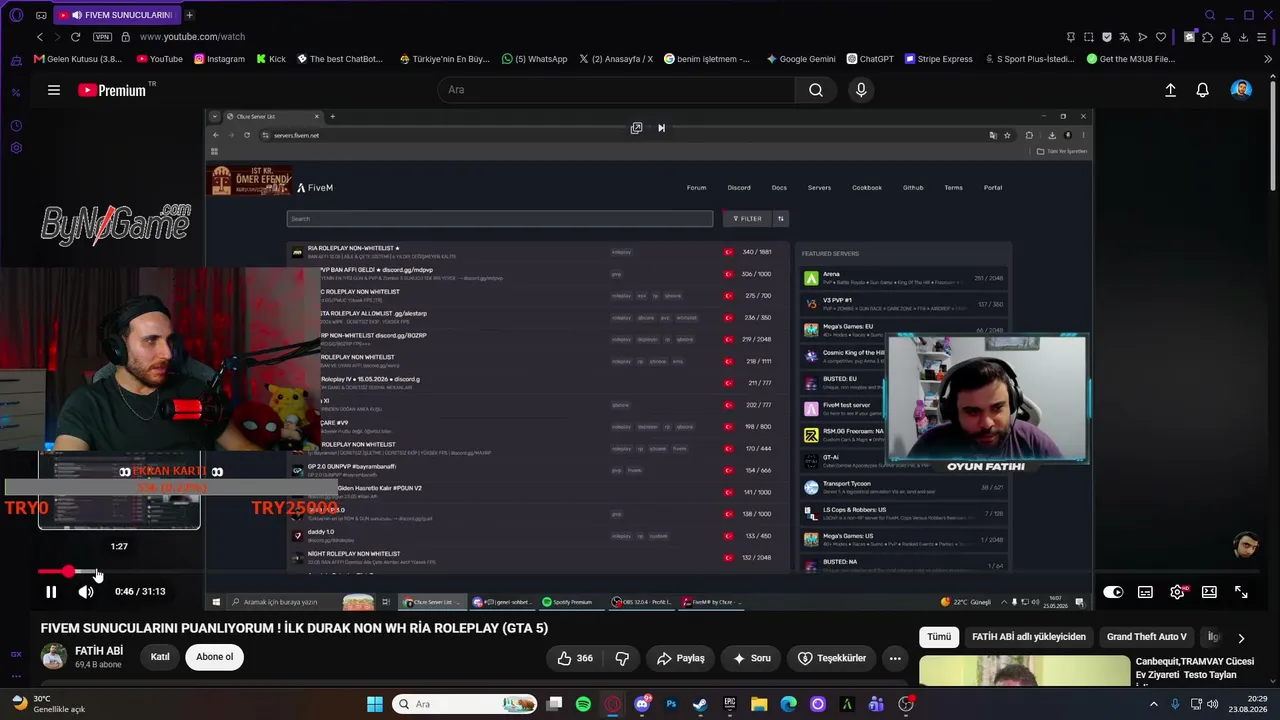
Task: Open the ChatGPT bookmark
Action: click(870, 59)
